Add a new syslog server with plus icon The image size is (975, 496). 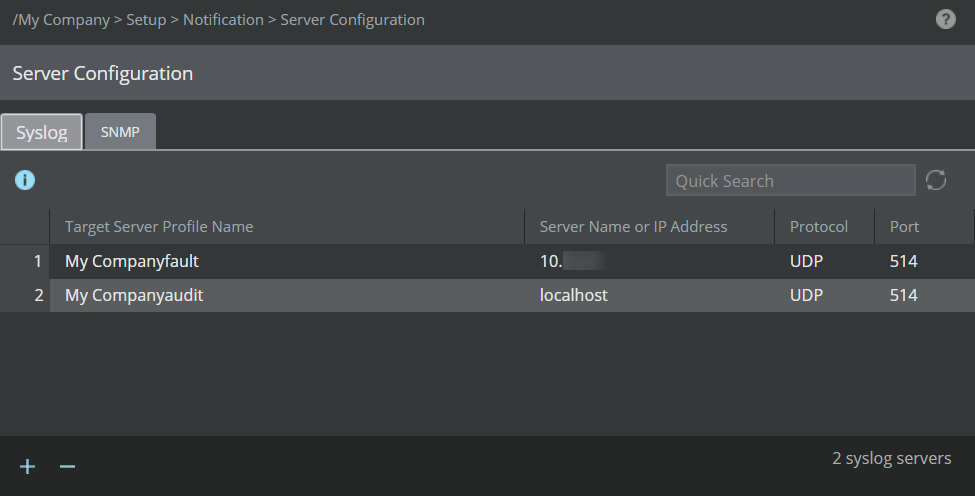point(27,467)
